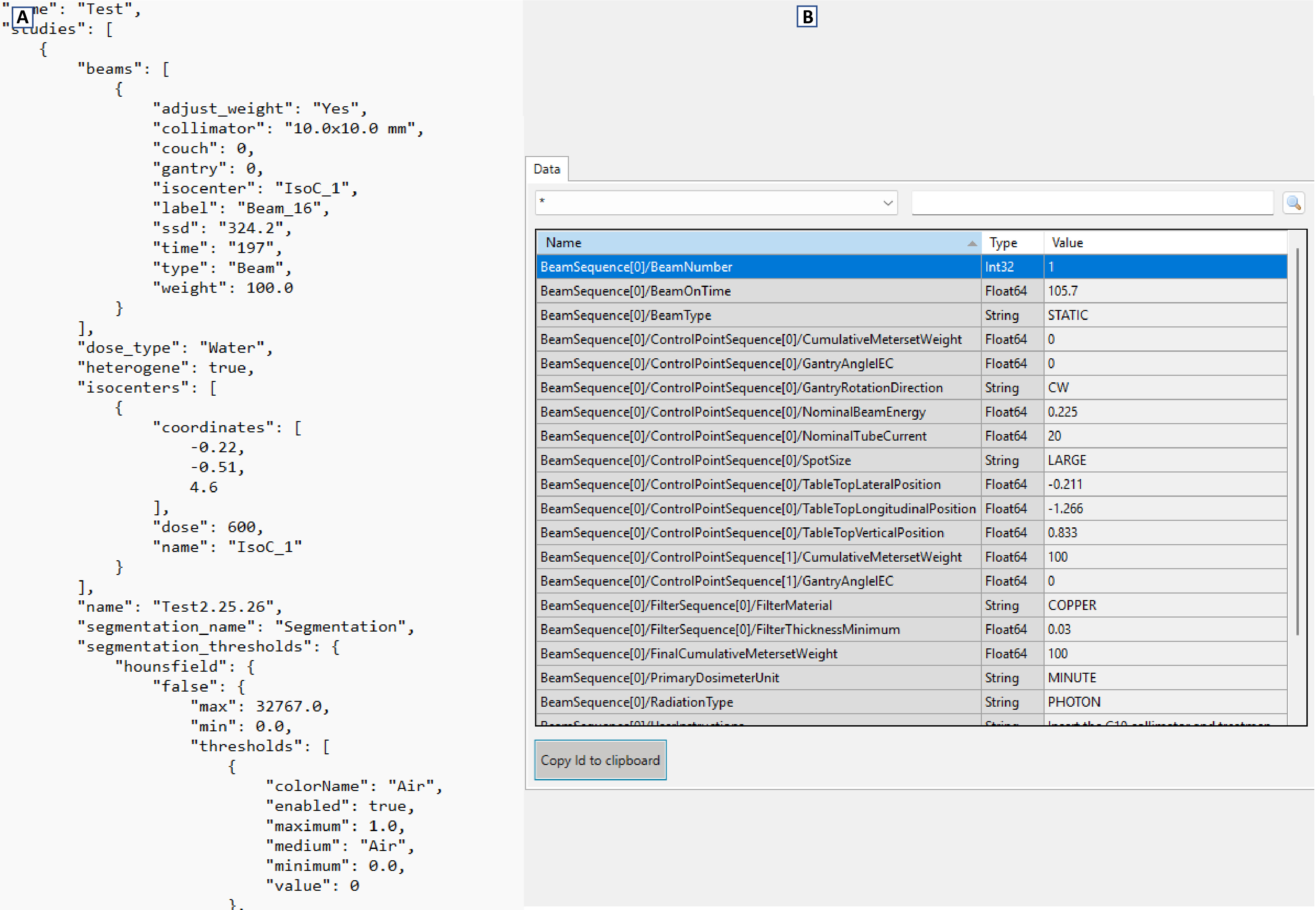Click the "max": 32767.0 line
Screen dimensions: 1316x910
pyautogui.click(x=260, y=706)
